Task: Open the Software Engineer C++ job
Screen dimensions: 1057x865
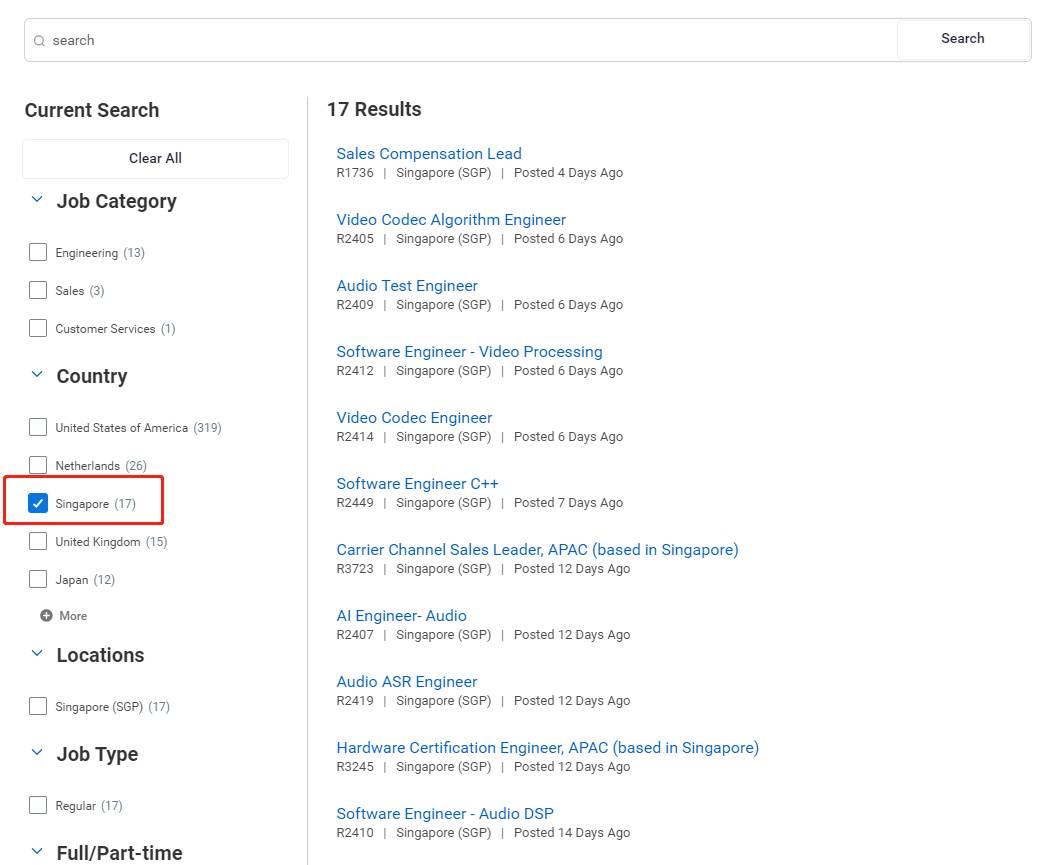Action: (x=417, y=484)
